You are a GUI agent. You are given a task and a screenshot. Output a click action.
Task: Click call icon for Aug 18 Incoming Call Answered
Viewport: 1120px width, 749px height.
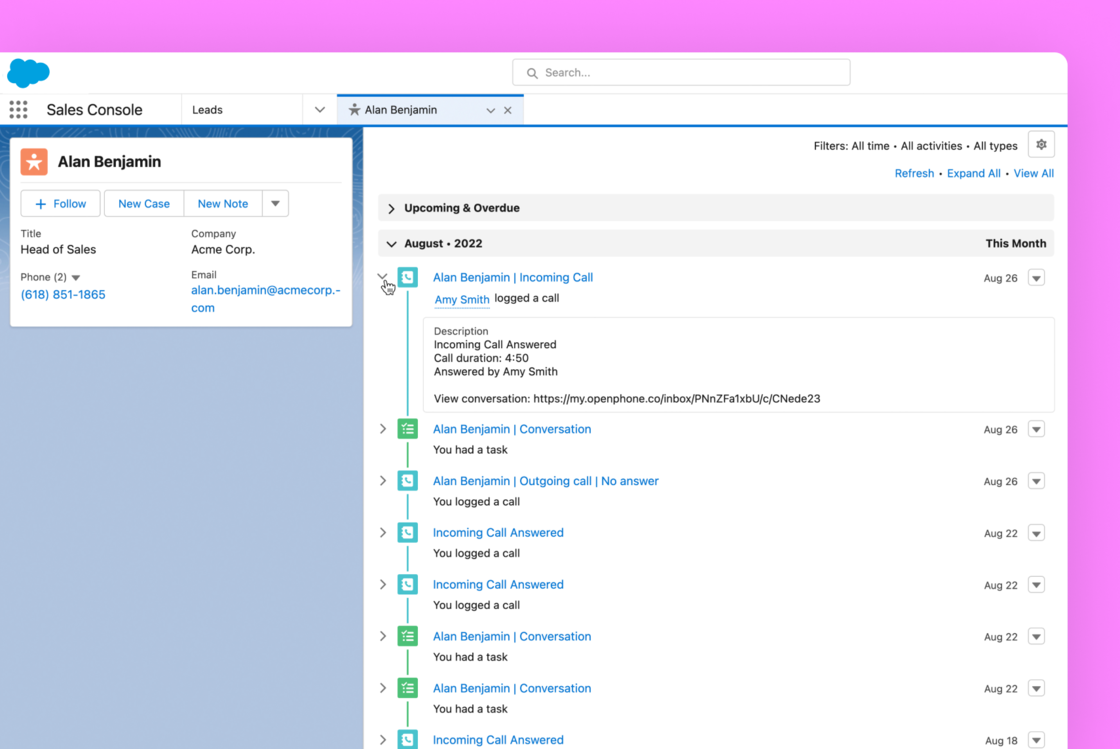(x=408, y=740)
